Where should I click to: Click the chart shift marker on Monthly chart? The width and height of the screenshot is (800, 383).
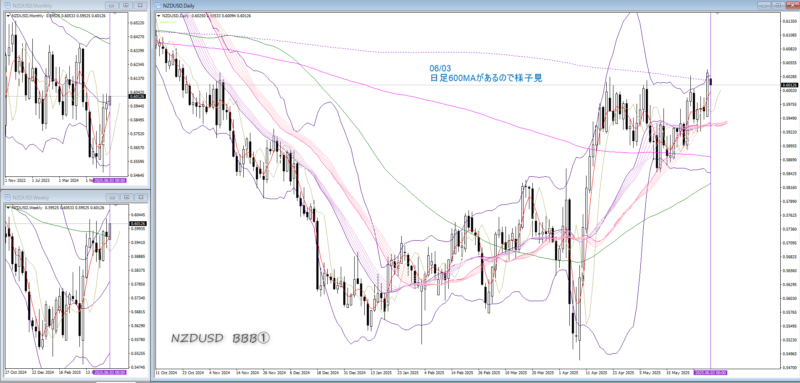[x=115, y=14]
